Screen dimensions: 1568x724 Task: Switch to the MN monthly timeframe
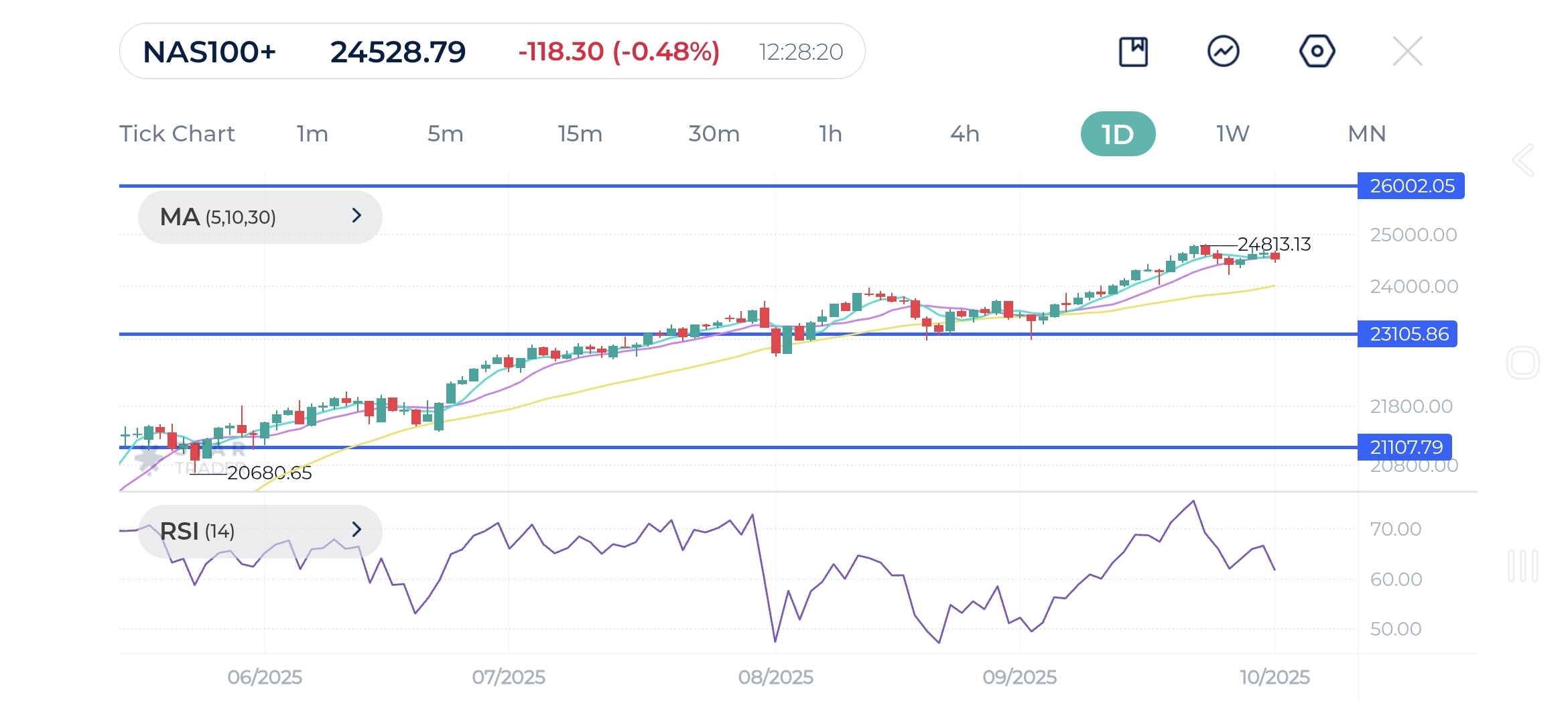1366,134
